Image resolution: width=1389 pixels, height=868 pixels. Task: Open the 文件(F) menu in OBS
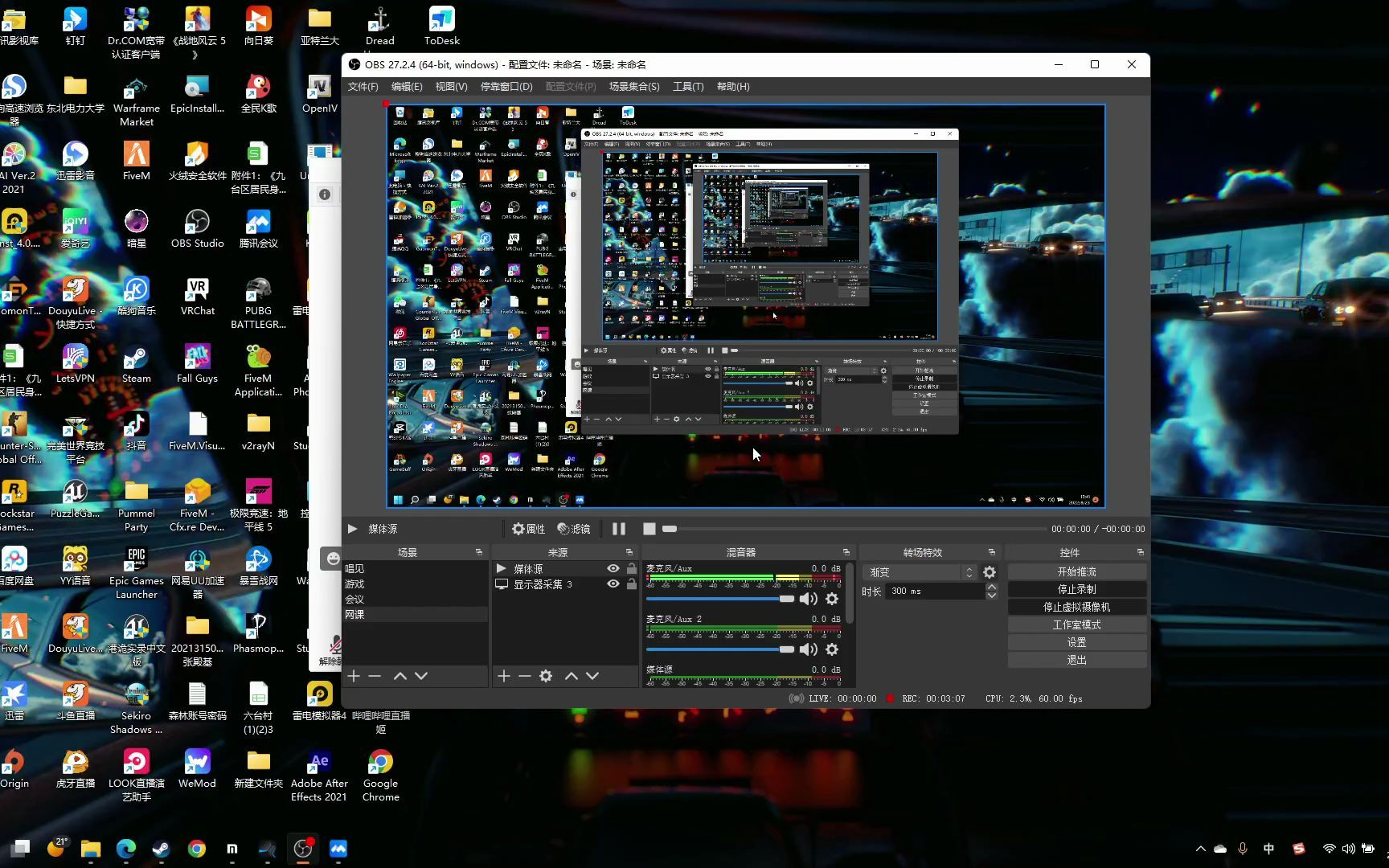(x=363, y=87)
